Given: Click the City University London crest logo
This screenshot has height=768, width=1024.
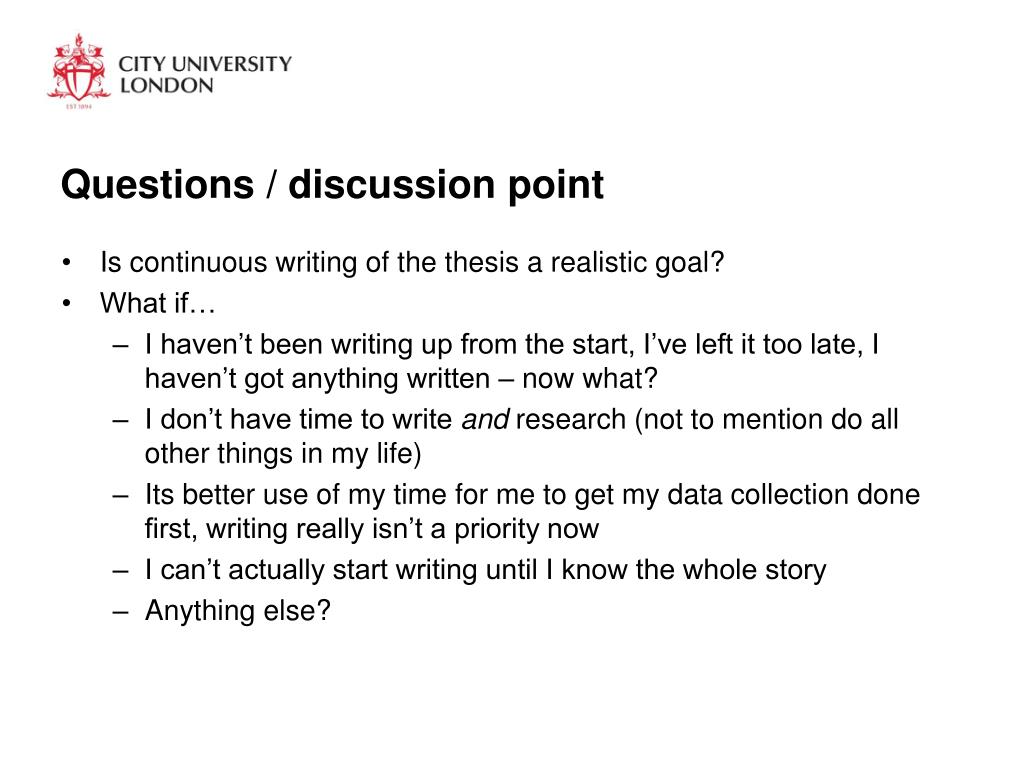Looking at the screenshot, I should coord(78,71).
